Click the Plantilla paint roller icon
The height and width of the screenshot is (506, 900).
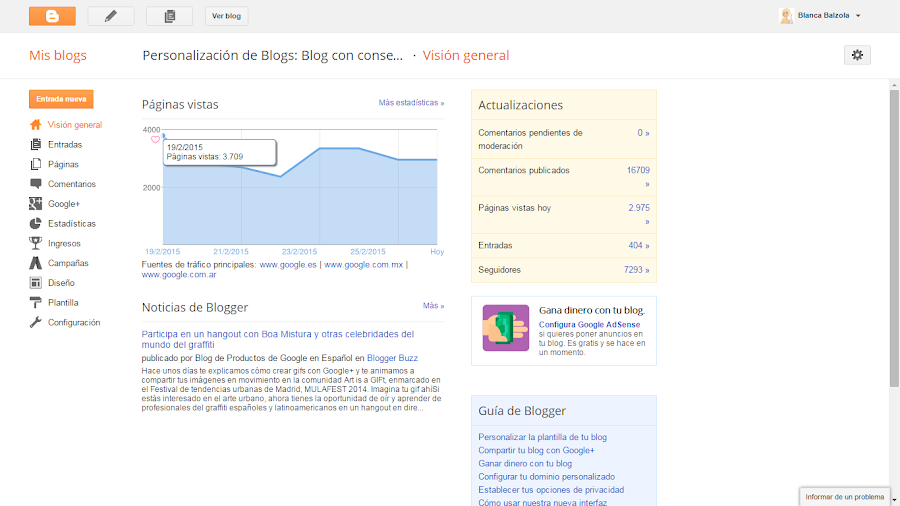(x=36, y=302)
